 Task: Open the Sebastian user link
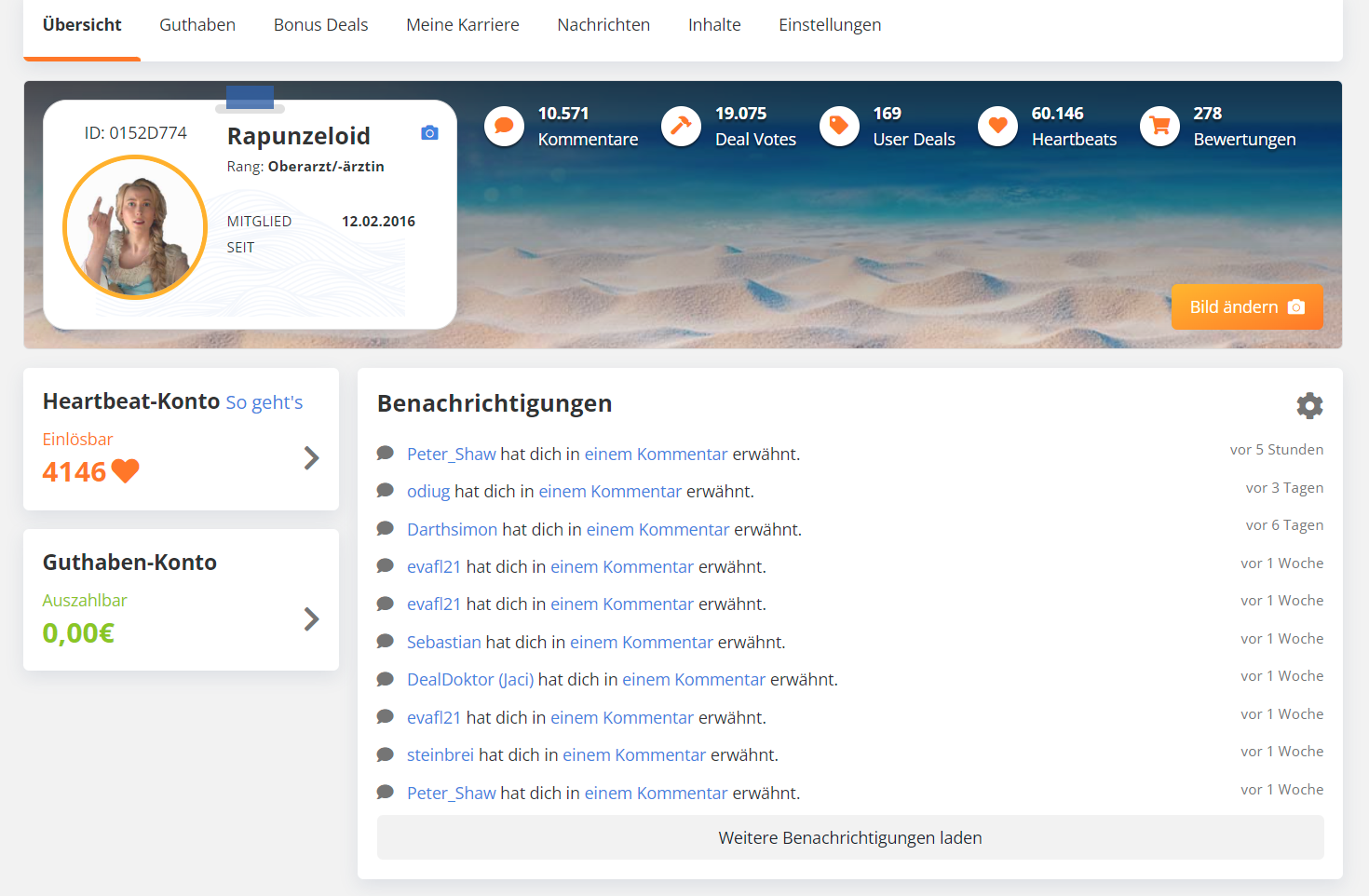[444, 643]
